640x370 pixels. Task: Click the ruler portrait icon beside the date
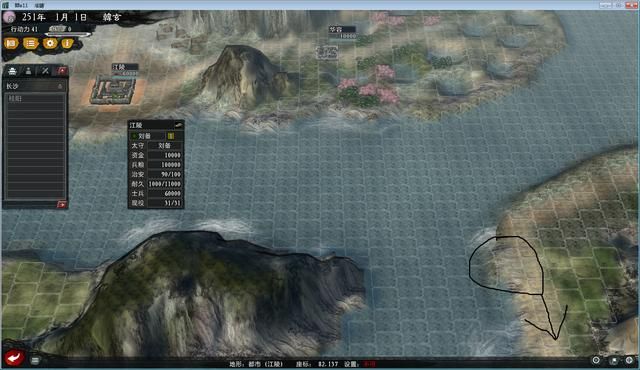click(9, 17)
